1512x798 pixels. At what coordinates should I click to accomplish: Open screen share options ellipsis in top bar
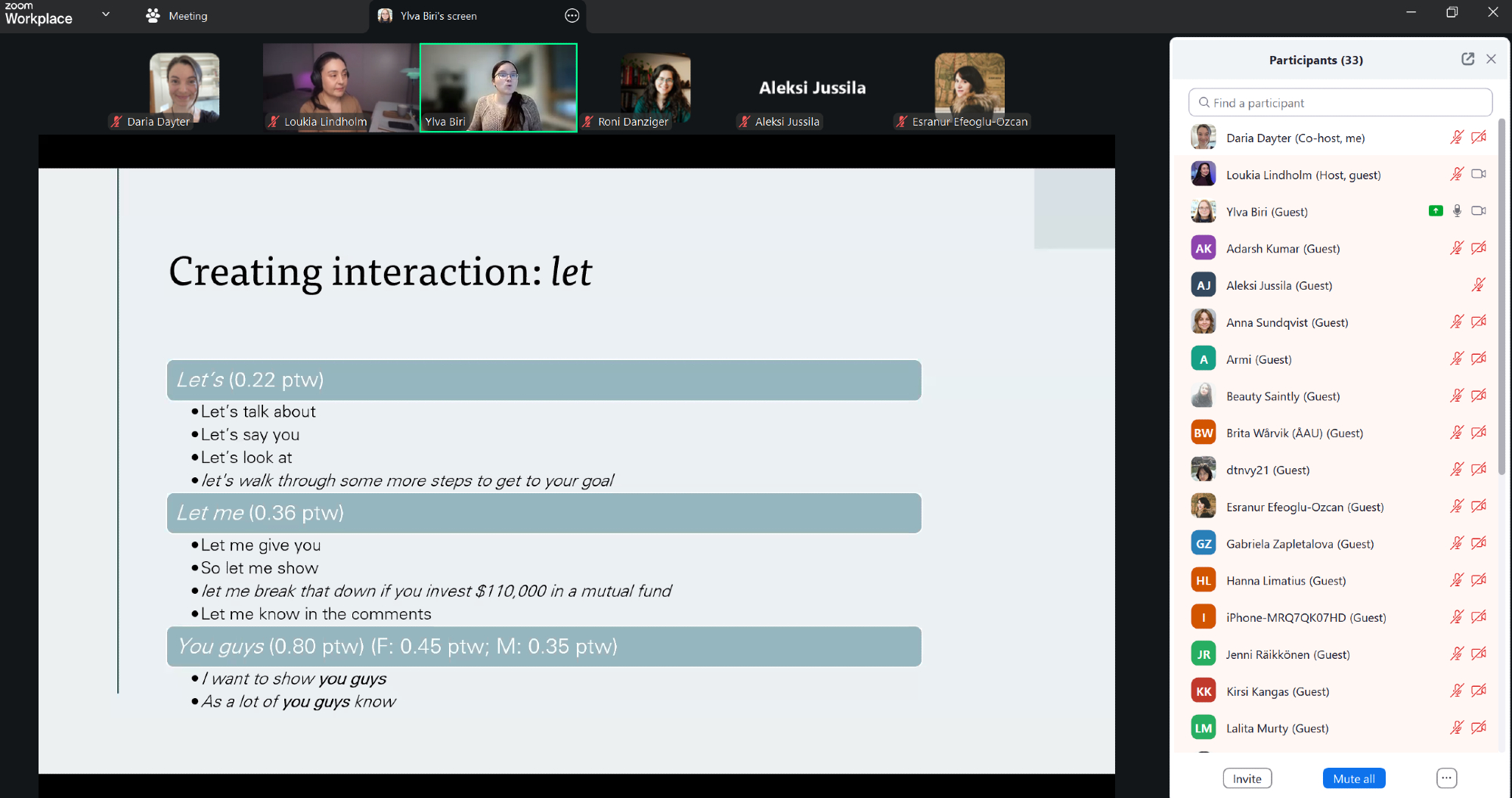tap(572, 16)
